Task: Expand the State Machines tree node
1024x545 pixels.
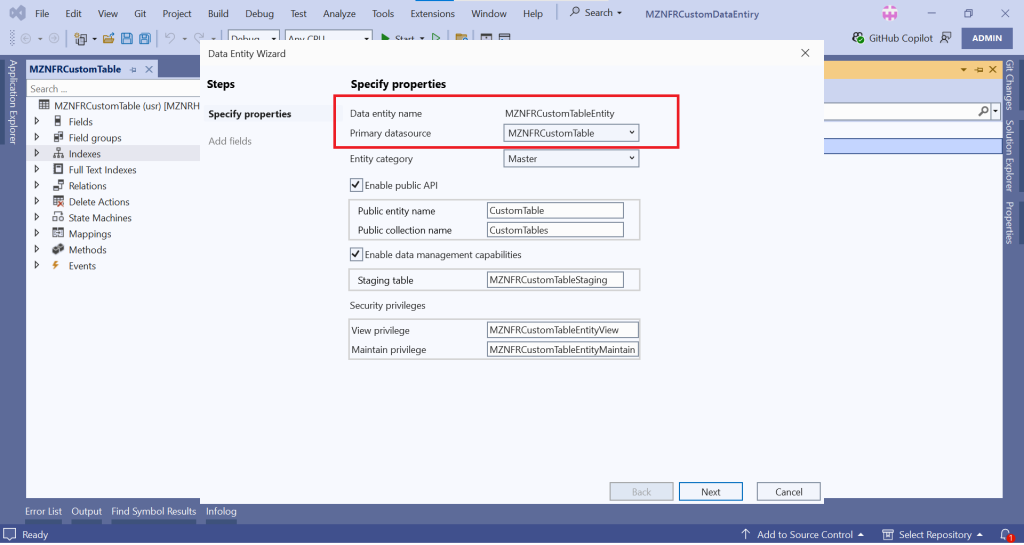Action: click(37, 217)
